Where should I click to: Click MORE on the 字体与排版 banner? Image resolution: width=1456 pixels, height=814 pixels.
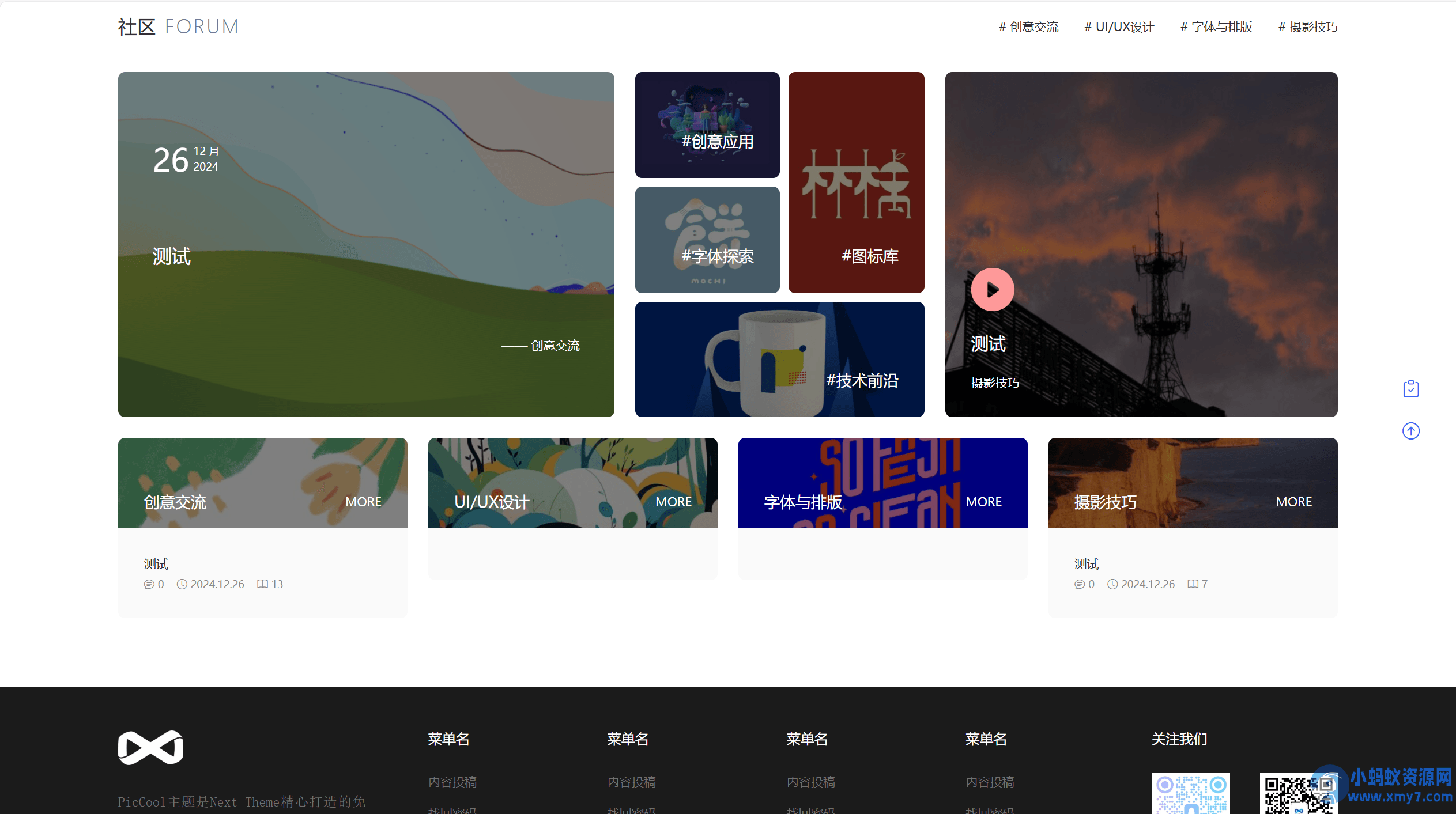983,502
